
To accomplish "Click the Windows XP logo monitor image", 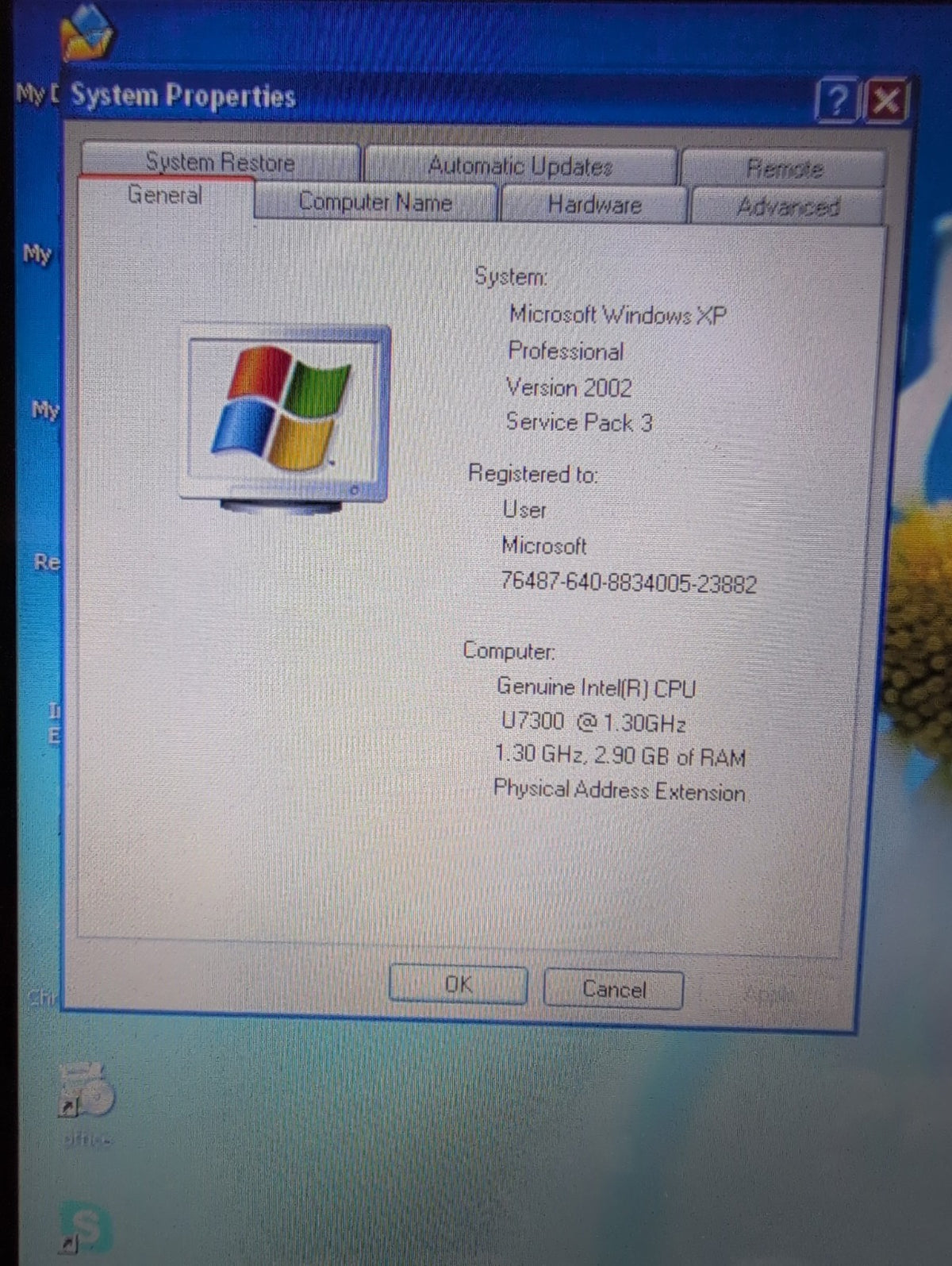I will 285,419.
